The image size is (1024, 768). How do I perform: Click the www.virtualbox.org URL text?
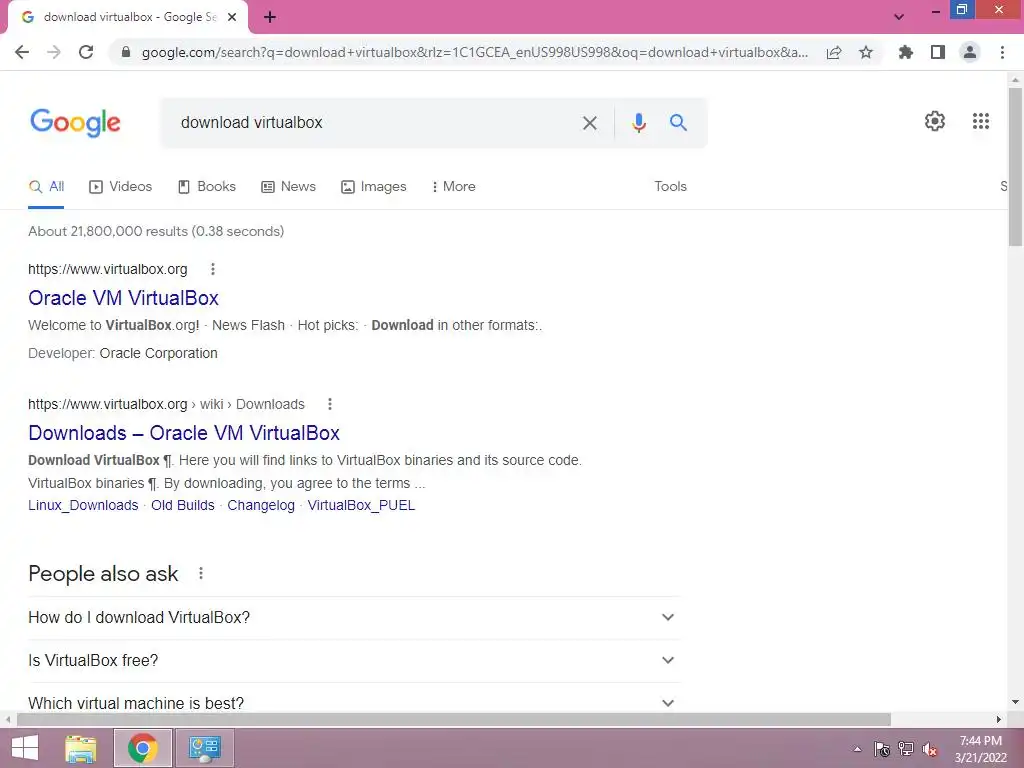click(x=108, y=269)
